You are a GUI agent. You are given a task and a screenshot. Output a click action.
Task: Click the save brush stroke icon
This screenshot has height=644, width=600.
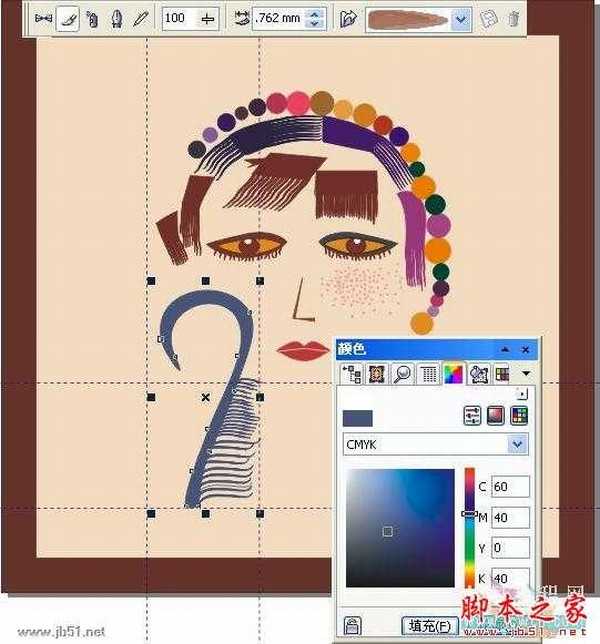click(491, 18)
